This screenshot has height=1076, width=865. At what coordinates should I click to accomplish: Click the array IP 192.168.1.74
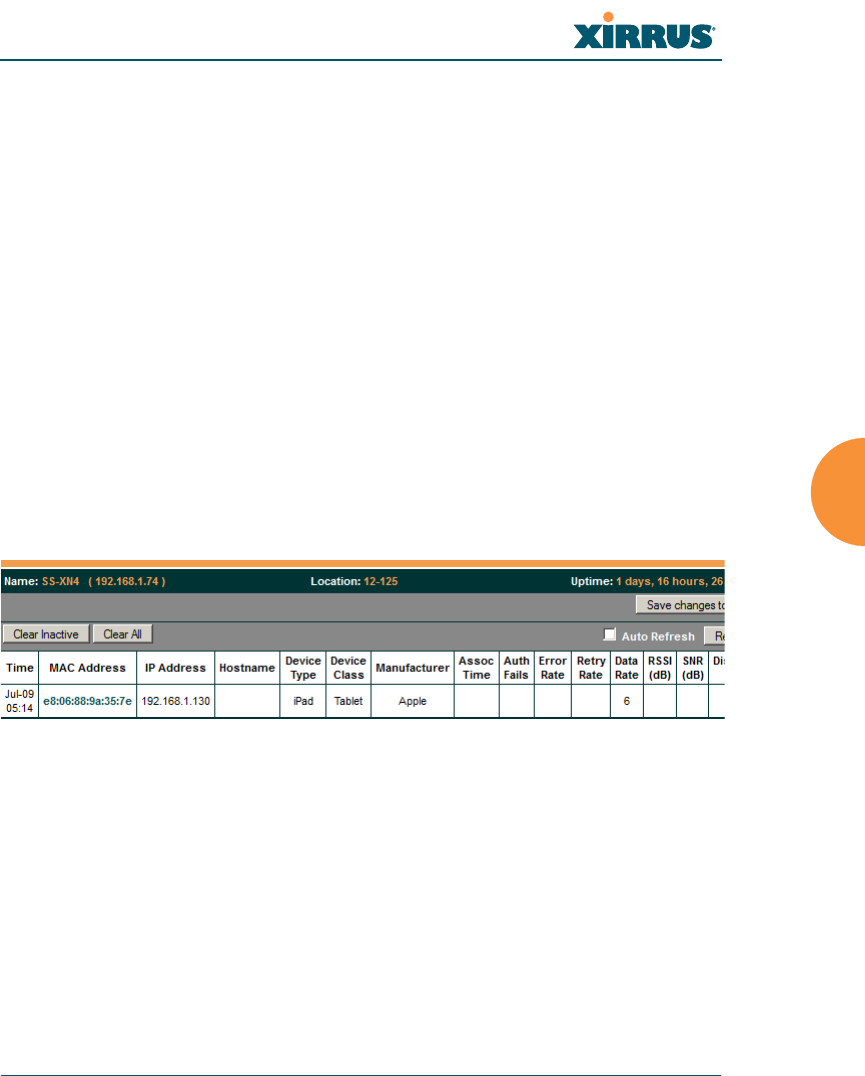click(x=127, y=581)
